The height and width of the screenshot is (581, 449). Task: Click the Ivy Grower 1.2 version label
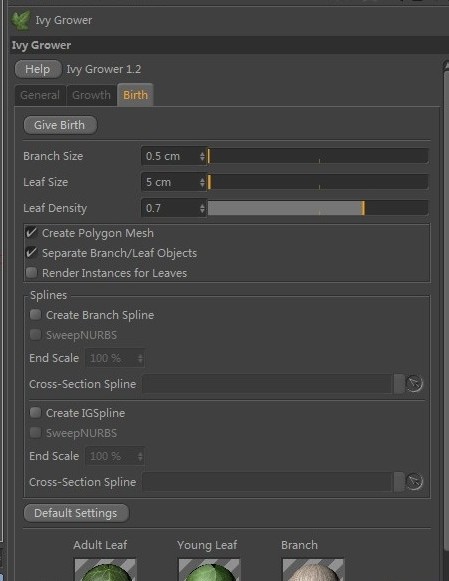point(104,69)
